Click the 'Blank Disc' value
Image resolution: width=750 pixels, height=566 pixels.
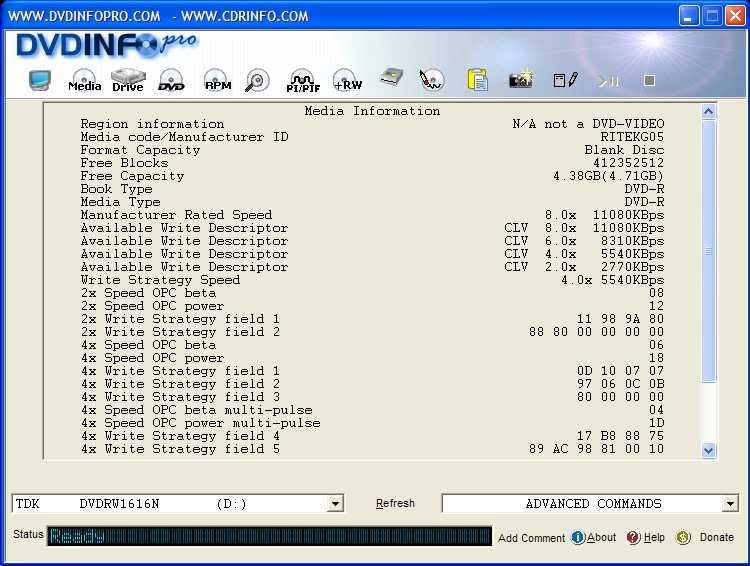(624, 150)
